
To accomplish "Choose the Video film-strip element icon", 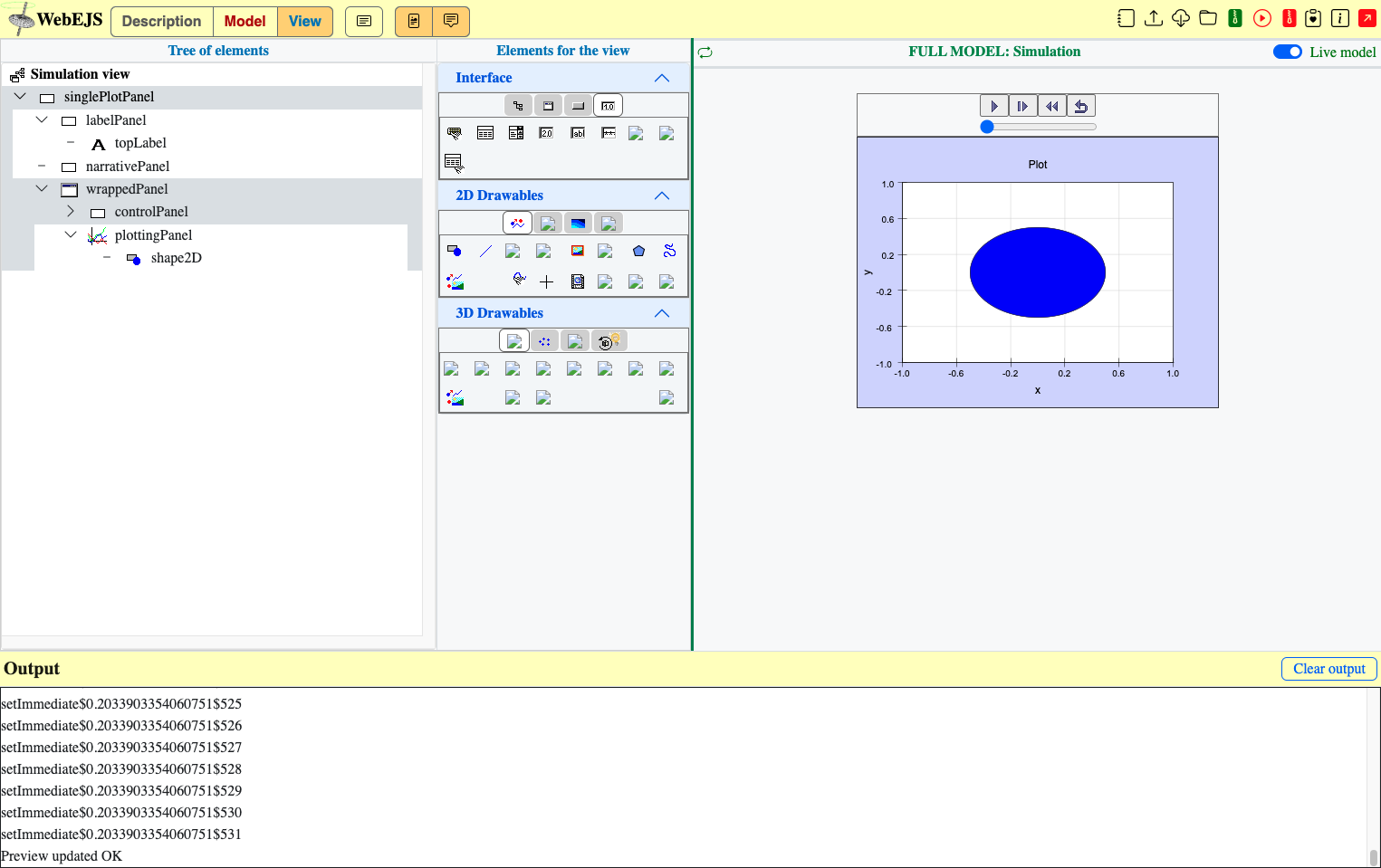I will [577, 281].
